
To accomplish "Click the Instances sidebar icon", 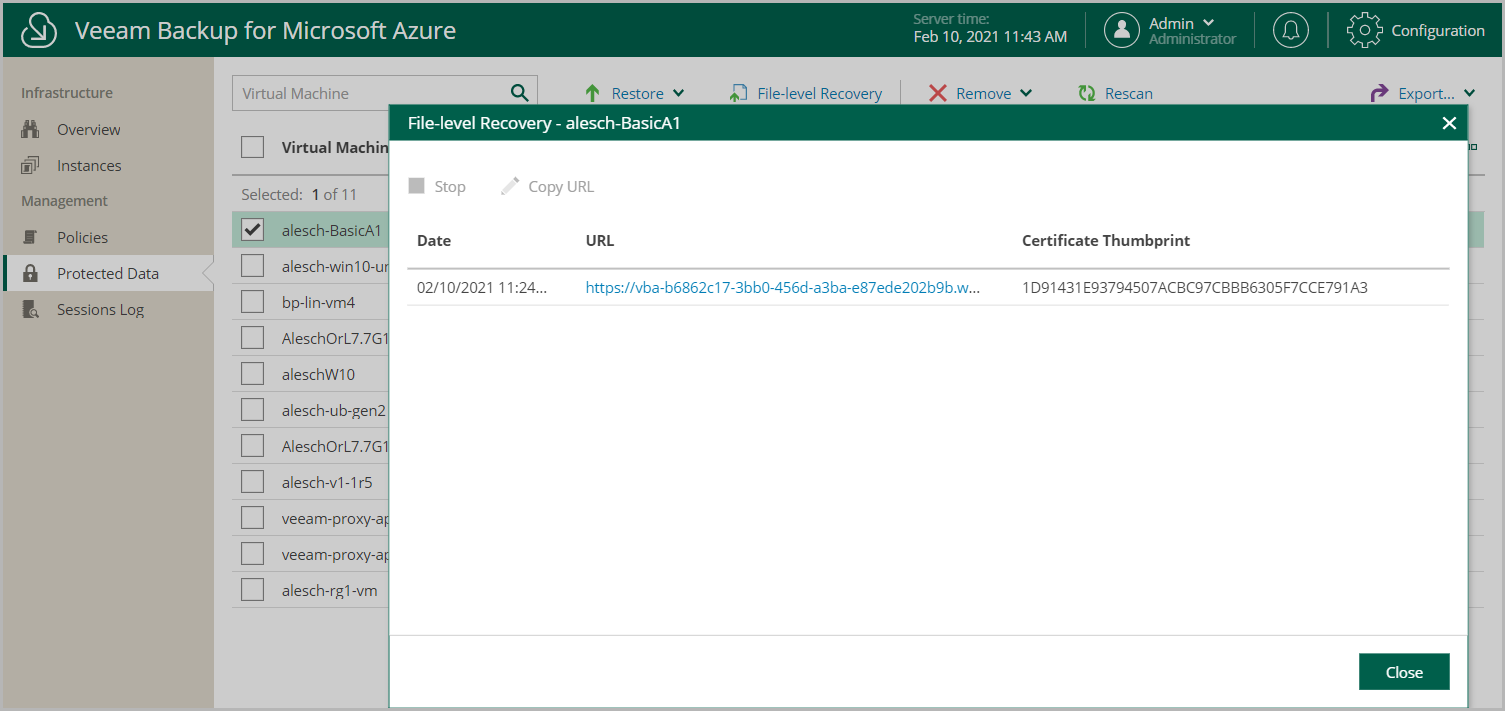I will pos(30,165).
